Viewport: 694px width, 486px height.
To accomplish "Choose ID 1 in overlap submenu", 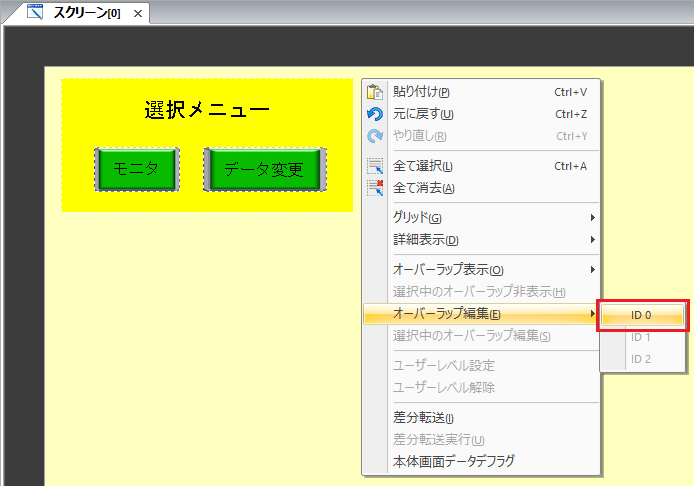I will [x=641, y=337].
